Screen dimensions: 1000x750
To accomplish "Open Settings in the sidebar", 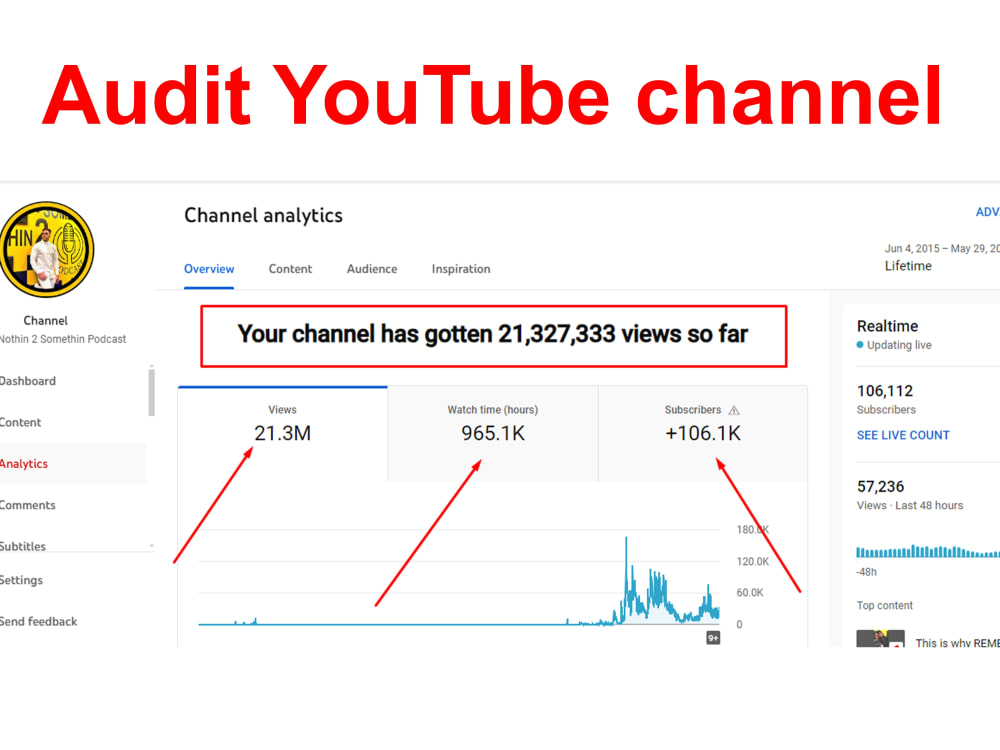I will pos(22,580).
